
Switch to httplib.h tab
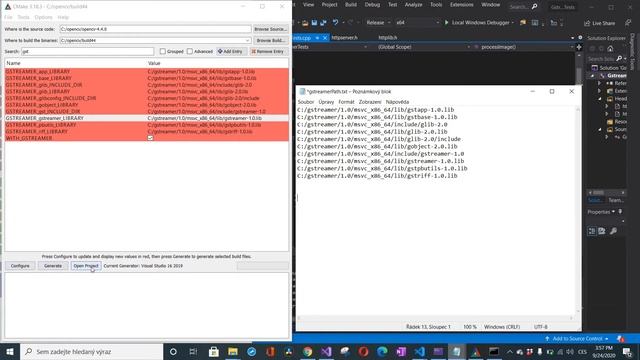388,38
